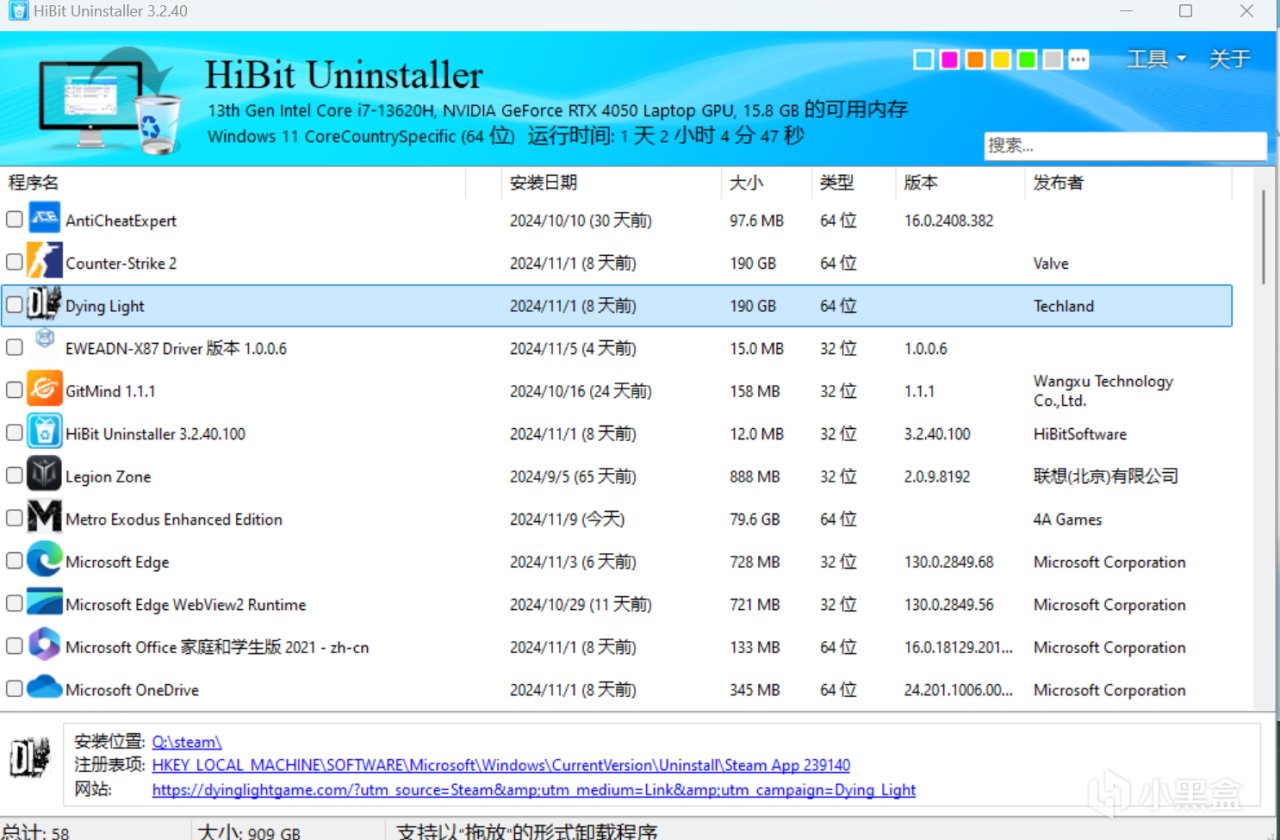Viewport: 1280px width, 840px height.
Task: Click the Metro Exodus Enhanced Edition icon
Action: coord(44,518)
